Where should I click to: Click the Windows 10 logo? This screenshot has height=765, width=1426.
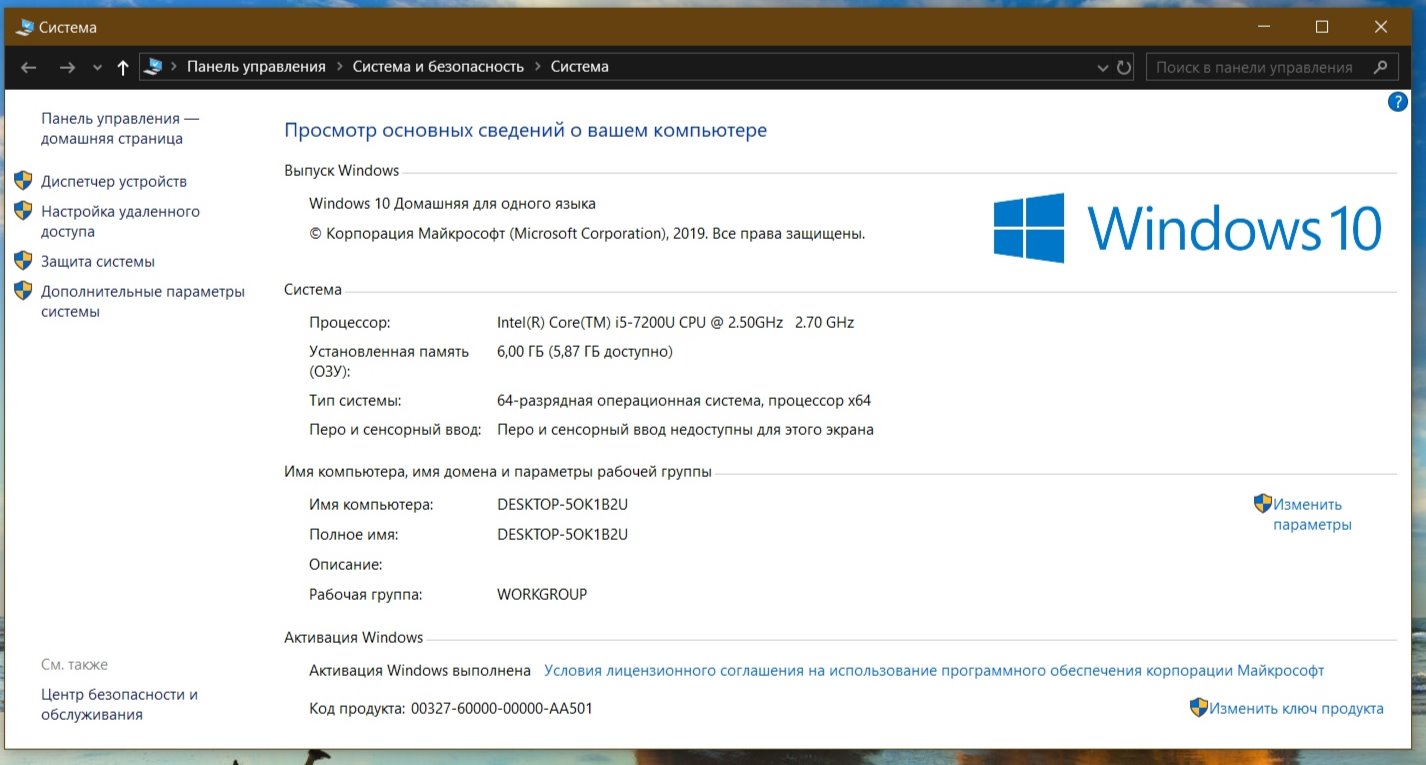pyautogui.click(x=1188, y=228)
